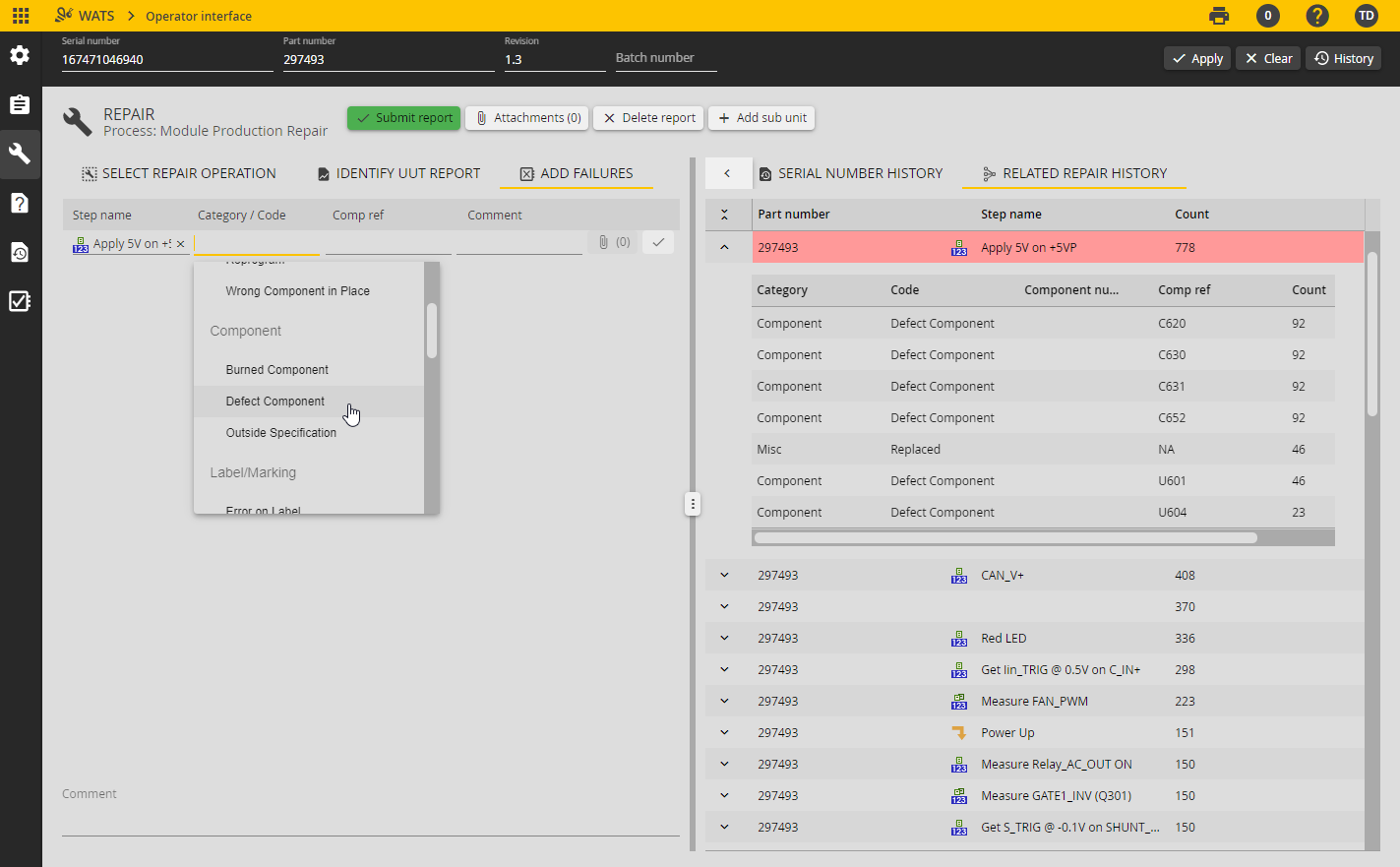The image size is (1400, 867).
Task: Click Add sub unit button
Action: tap(761, 118)
